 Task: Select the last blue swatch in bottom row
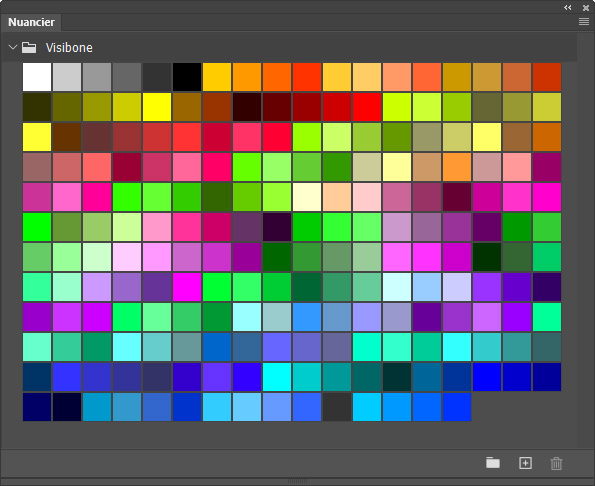click(457, 407)
